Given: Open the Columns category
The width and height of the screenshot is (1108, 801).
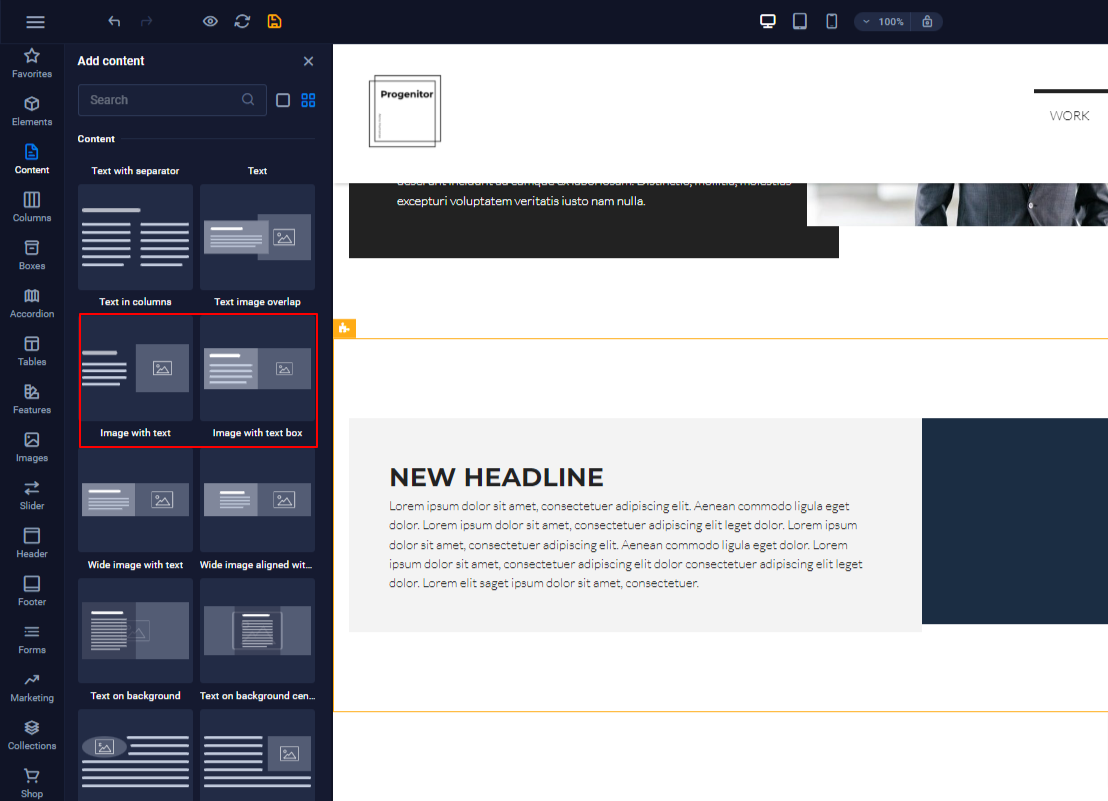Looking at the screenshot, I should (32, 207).
